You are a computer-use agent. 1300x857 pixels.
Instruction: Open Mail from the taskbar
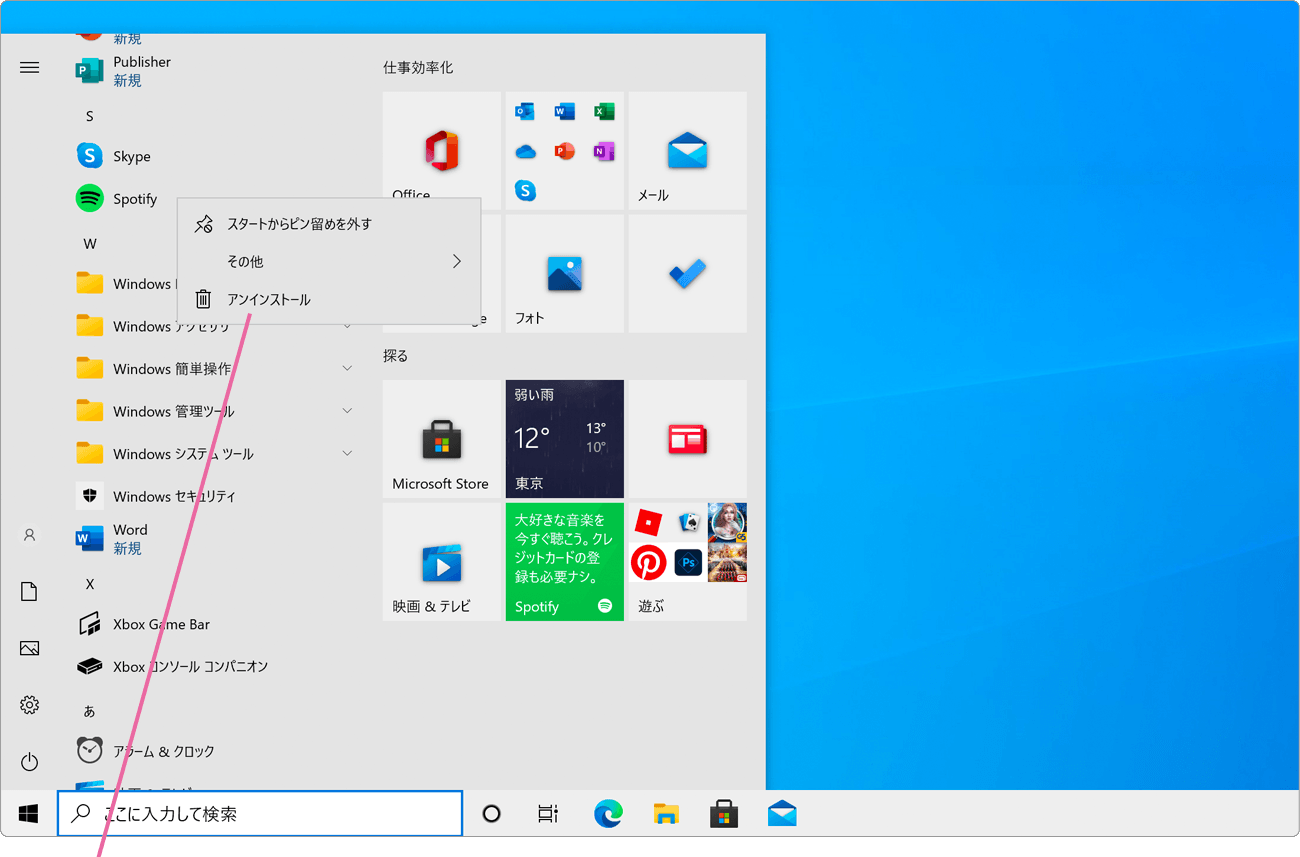click(x=782, y=814)
